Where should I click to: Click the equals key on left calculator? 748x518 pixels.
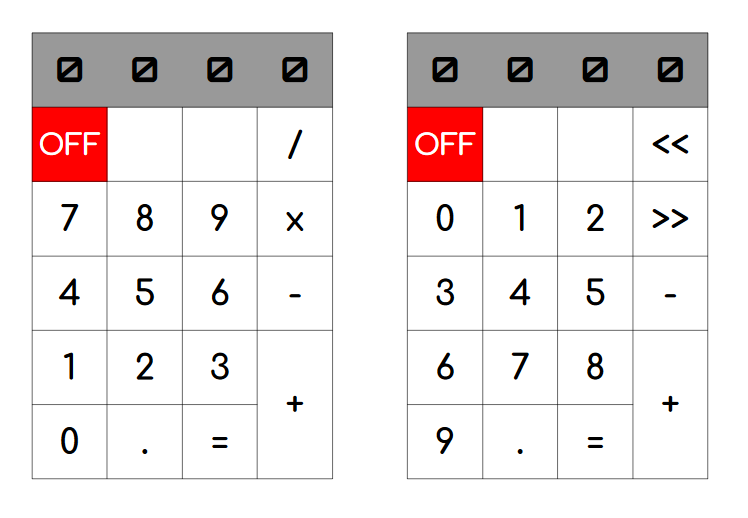220,442
